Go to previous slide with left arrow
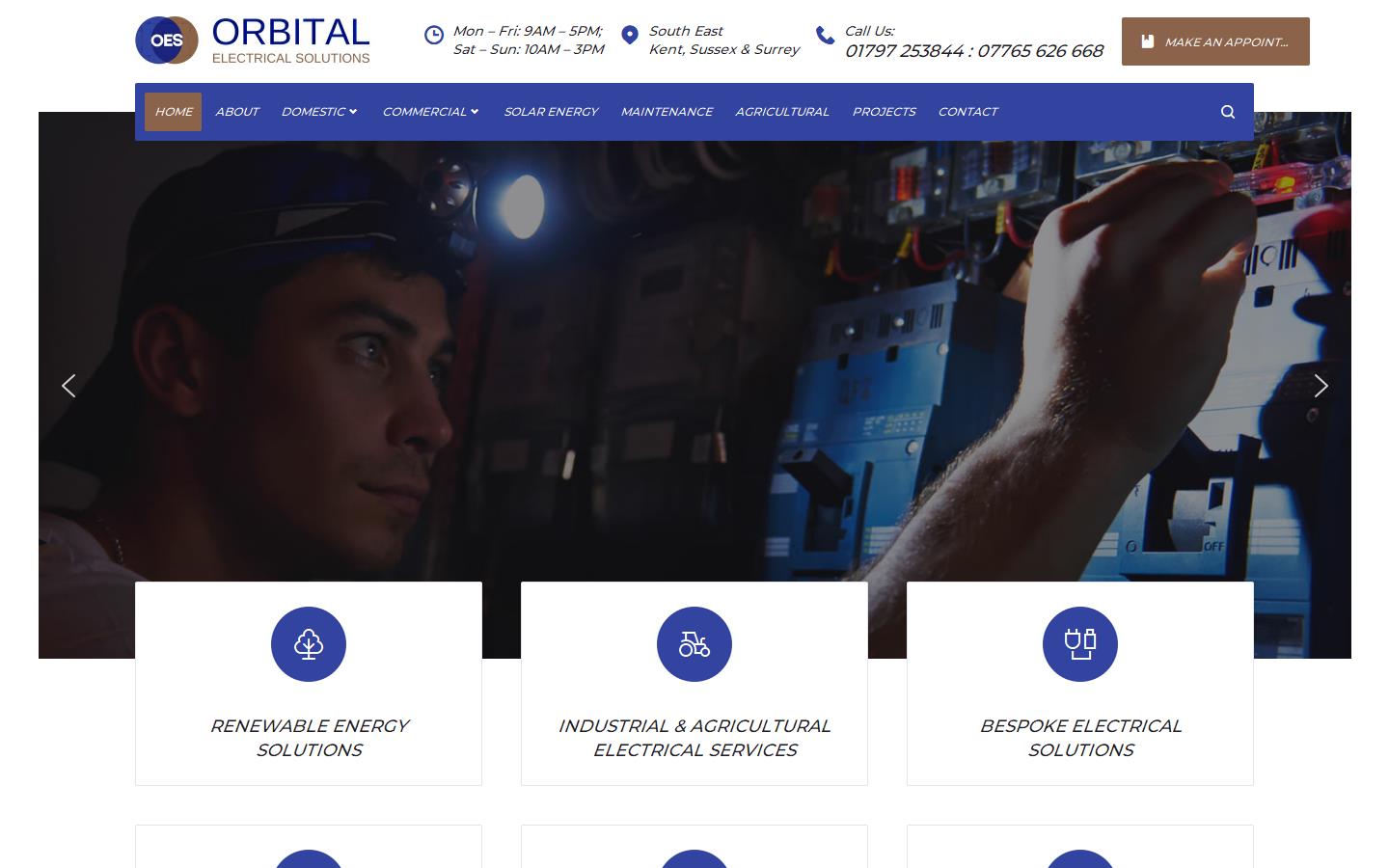The width and height of the screenshot is (1389, 868). pos(68,386)
